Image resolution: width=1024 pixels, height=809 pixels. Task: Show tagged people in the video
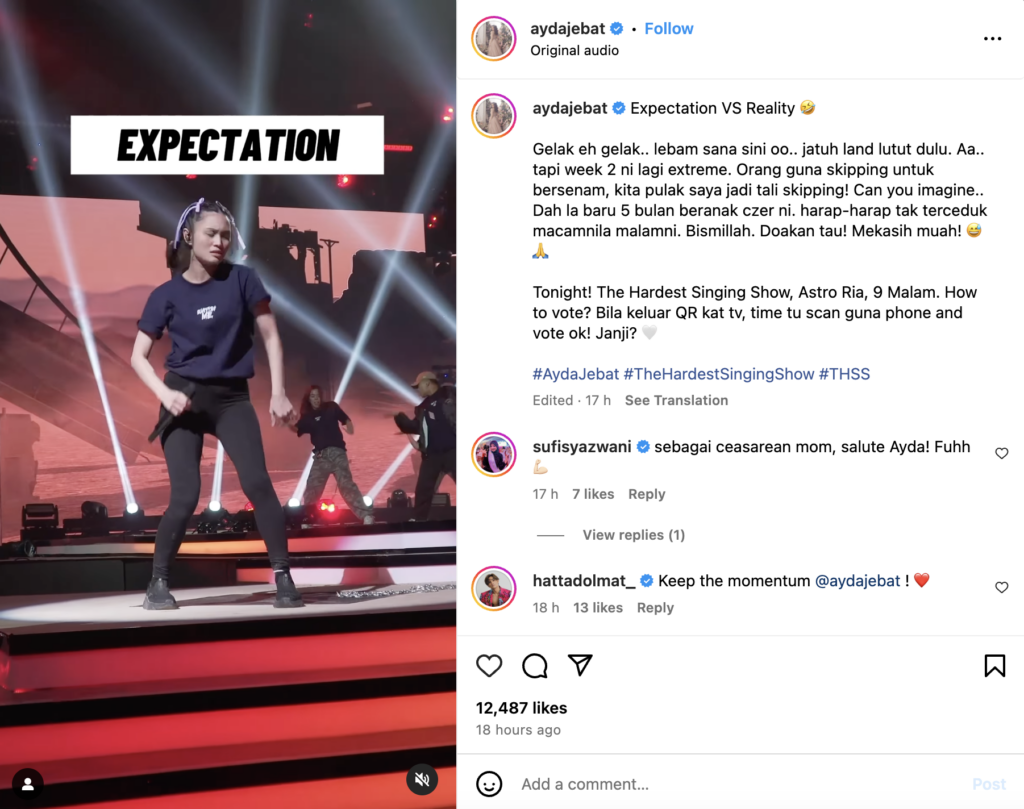[x=28, y=784]
